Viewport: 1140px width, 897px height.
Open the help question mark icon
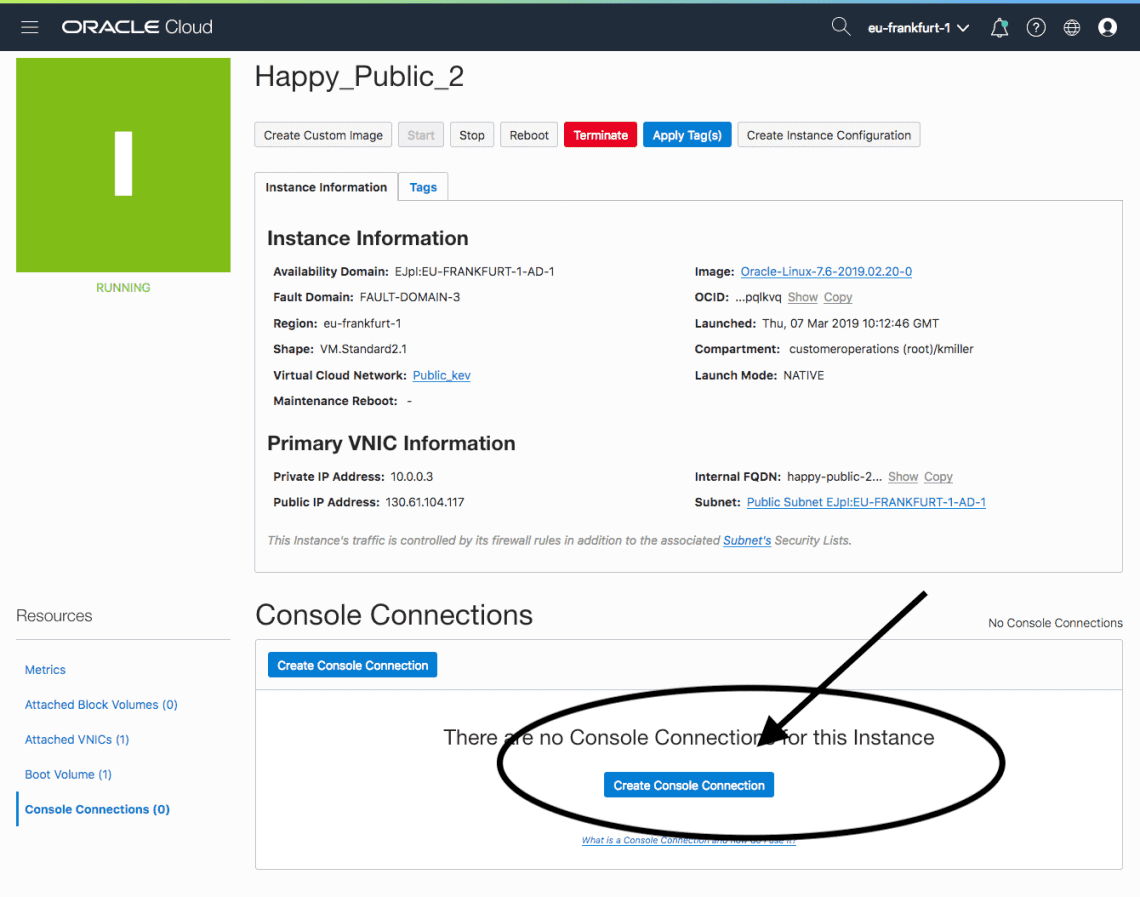tap(1036, 28)
